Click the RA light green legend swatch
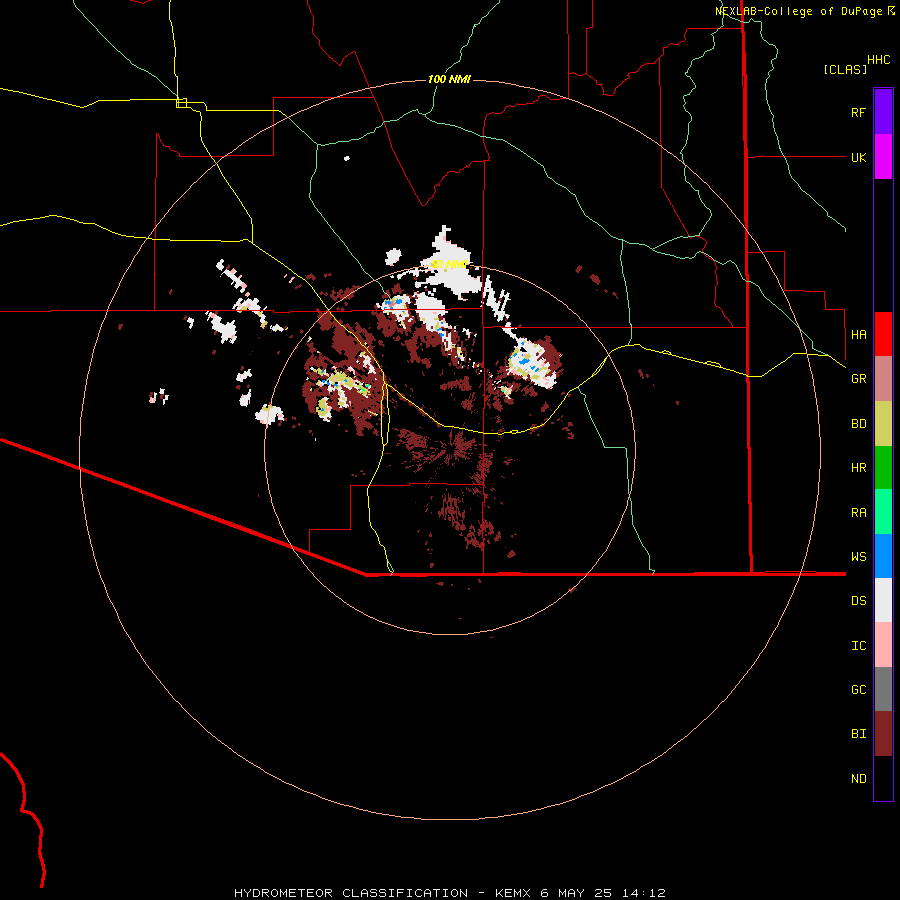The width and height of the screenshot is (900, 900). pyautogui.click(x=883, y=512)
